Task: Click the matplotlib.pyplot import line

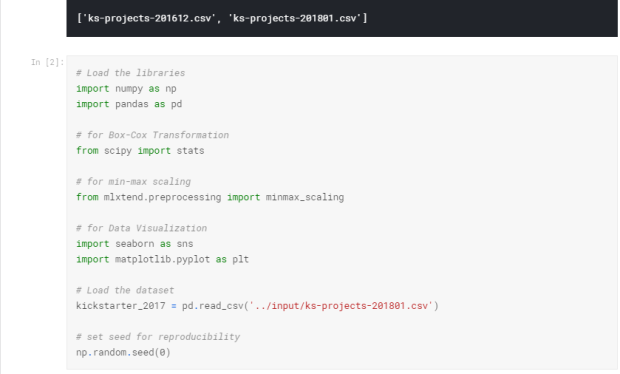Action: pos(163,259)
